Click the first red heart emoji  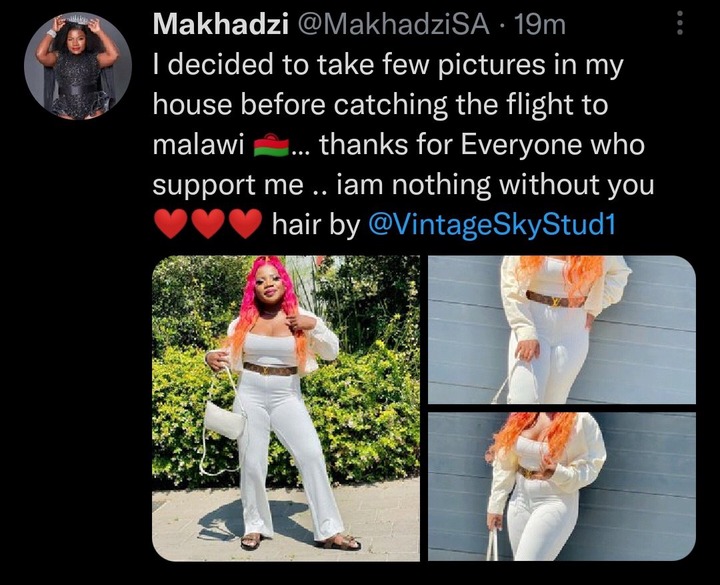171,224
